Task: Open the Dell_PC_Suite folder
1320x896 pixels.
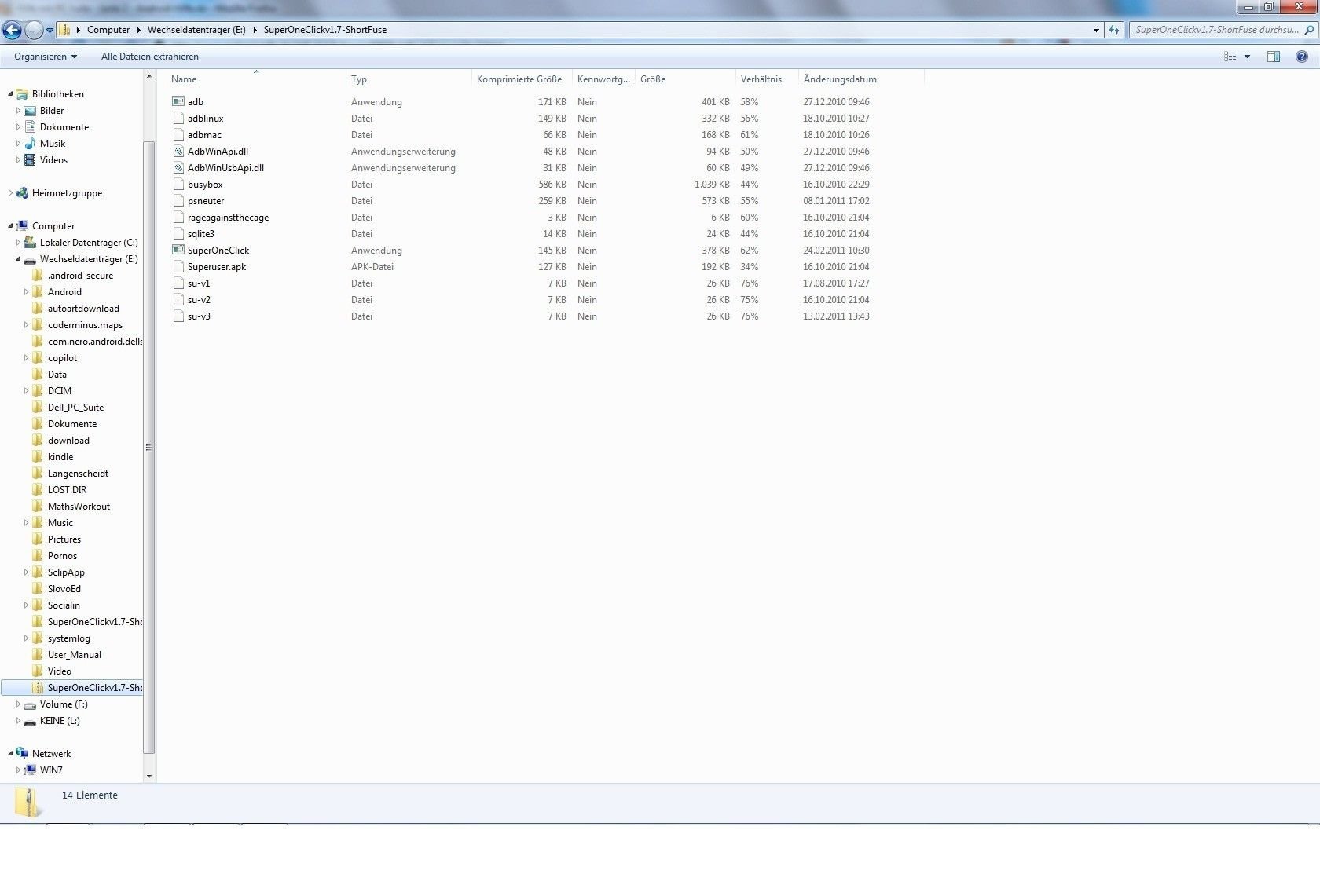Action: click(x=75, y=408)
